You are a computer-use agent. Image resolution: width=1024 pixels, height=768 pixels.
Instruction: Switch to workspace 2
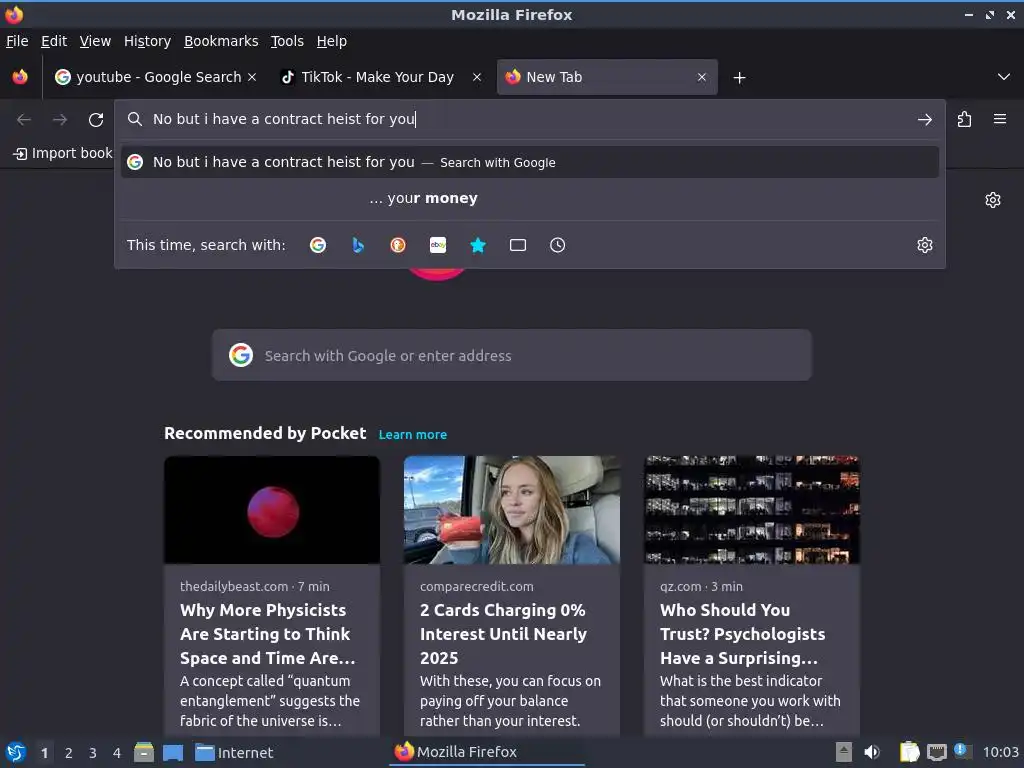69,753
